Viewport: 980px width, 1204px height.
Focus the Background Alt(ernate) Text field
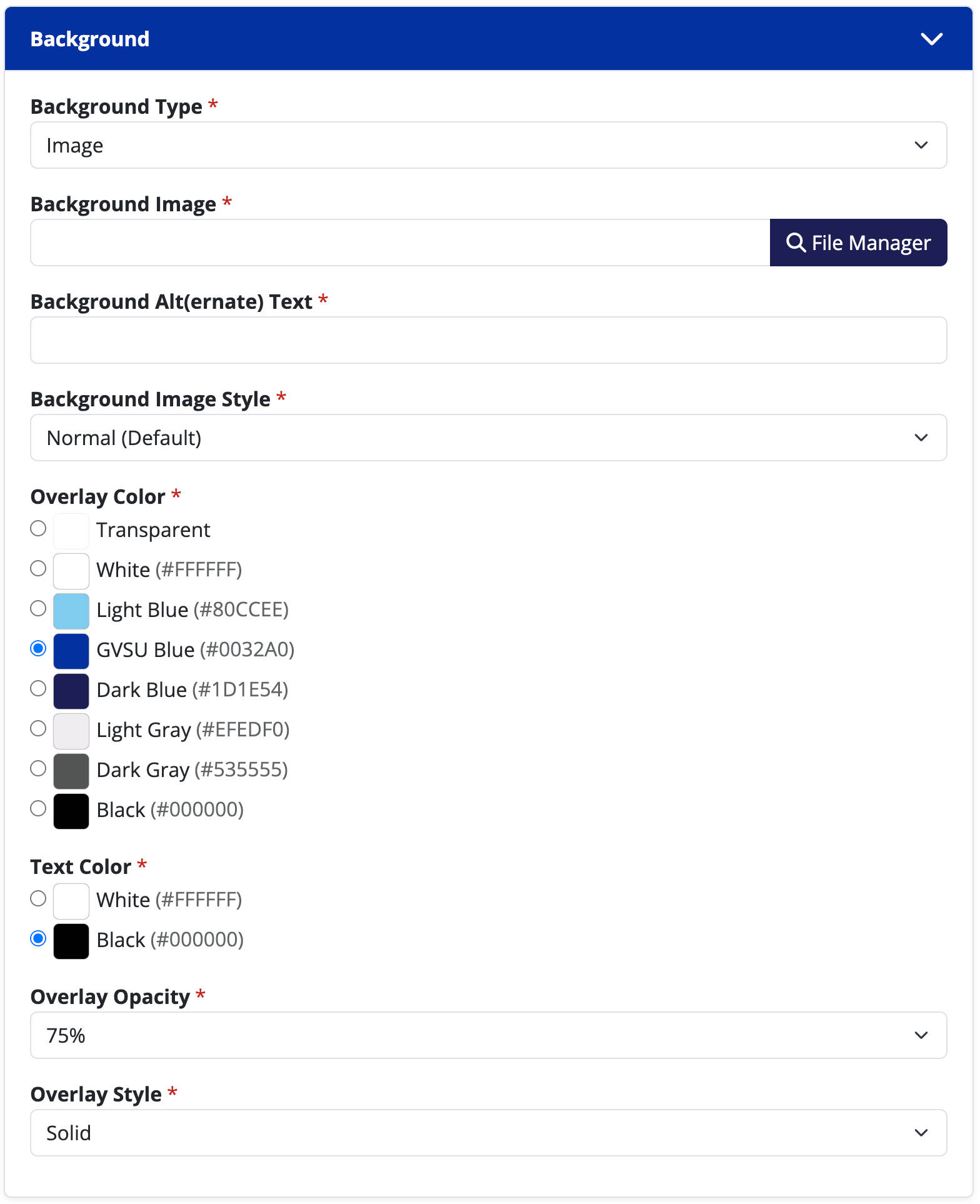[488, 341]
